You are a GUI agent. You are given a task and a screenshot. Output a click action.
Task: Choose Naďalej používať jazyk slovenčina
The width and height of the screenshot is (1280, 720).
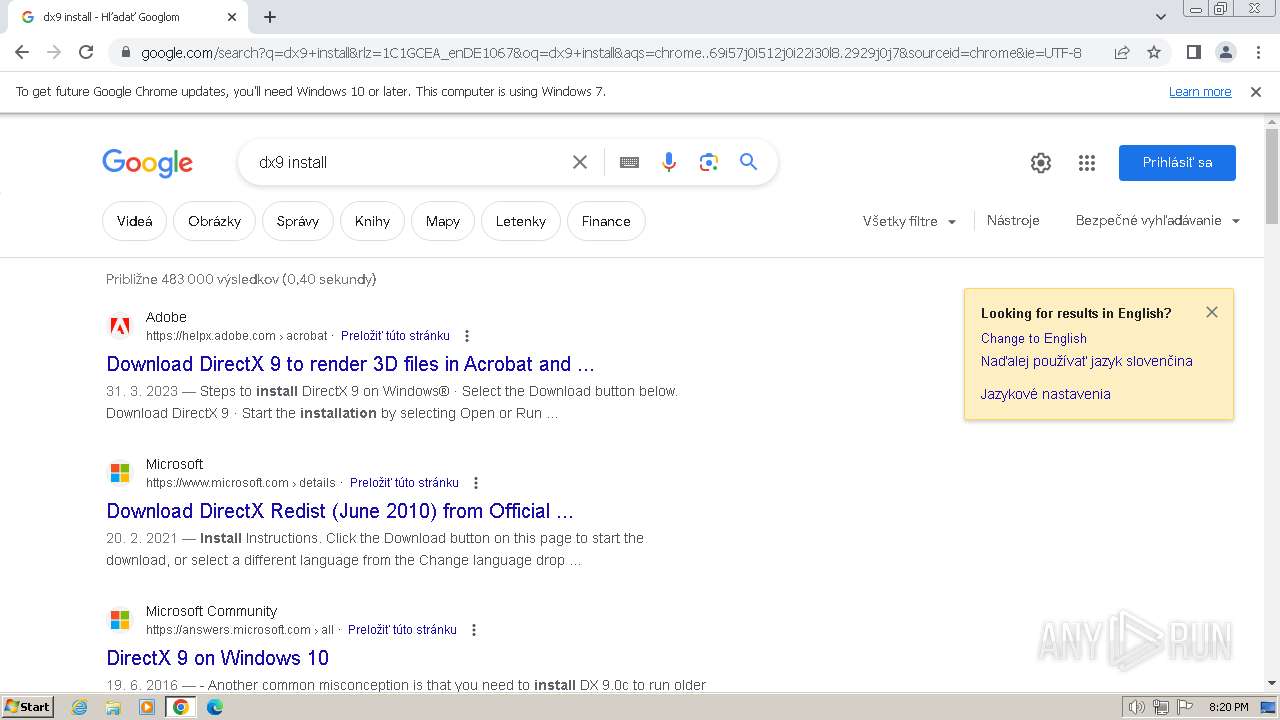coord(1086,361)
